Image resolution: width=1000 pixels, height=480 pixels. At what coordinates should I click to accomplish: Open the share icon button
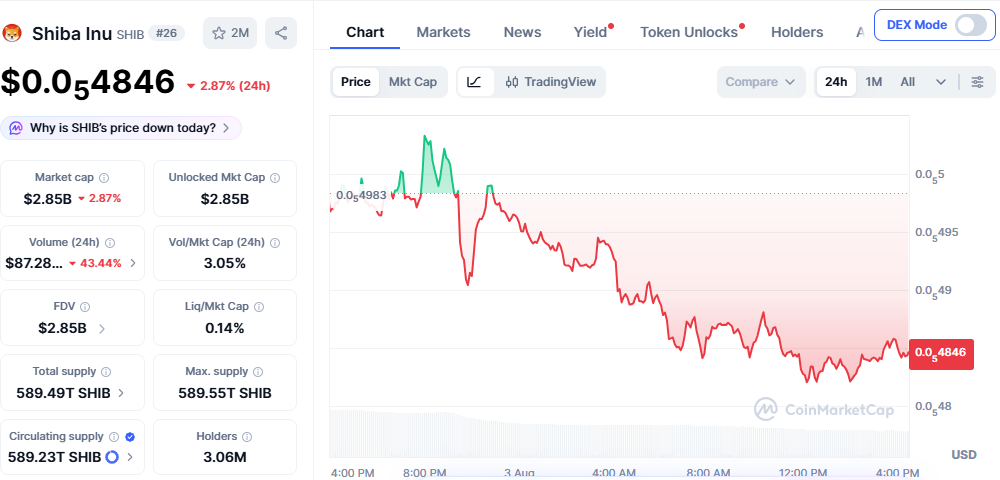[281, 33]
